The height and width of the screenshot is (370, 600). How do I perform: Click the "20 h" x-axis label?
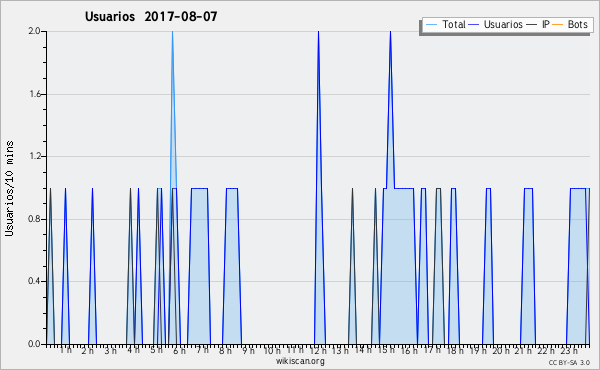coord(501,350)
